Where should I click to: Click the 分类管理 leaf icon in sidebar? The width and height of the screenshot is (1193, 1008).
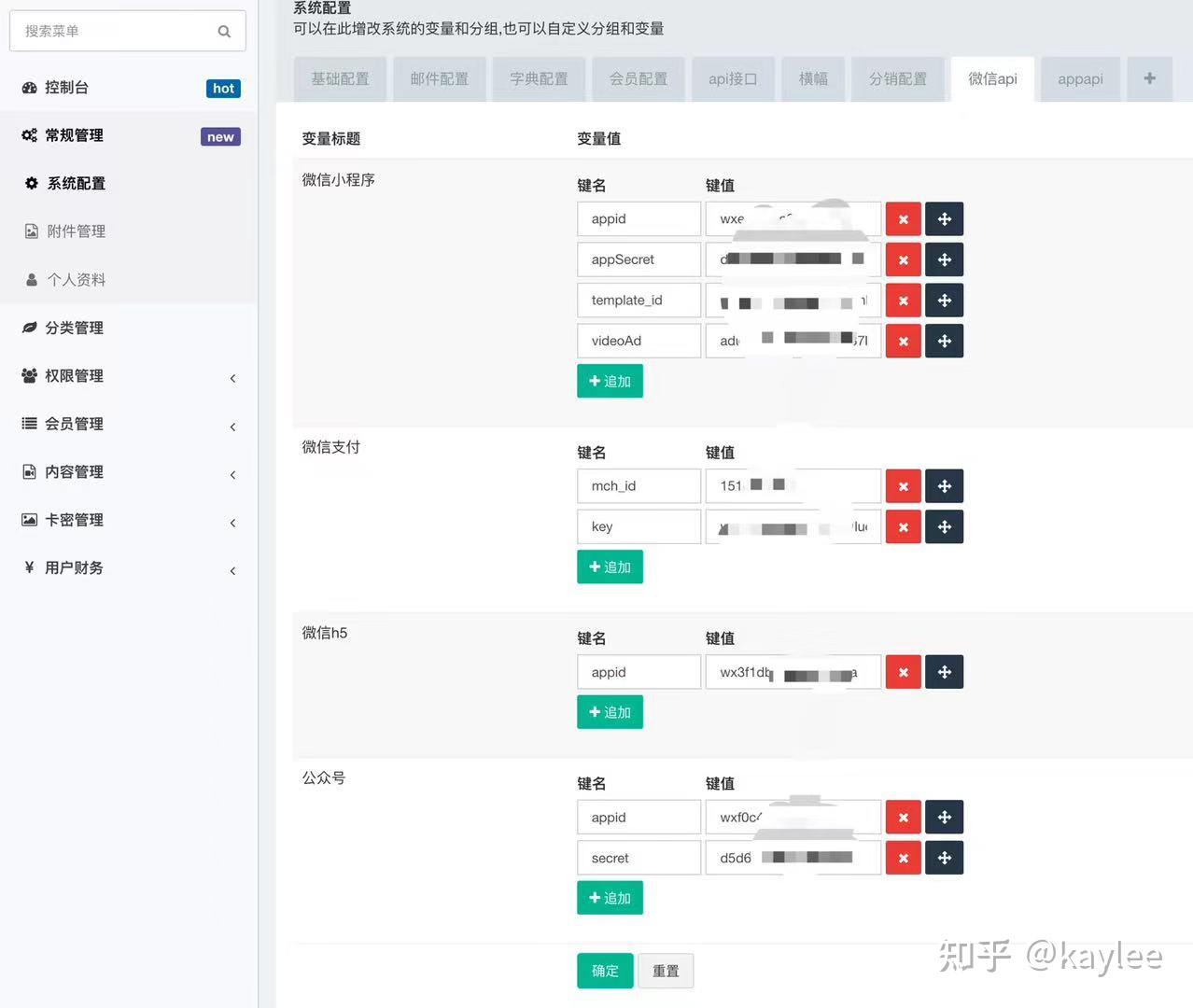[x=29, y=328]
